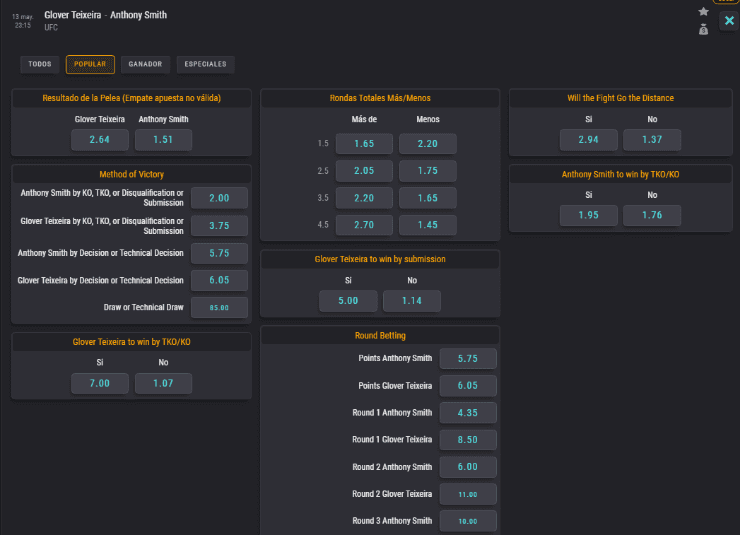Image resolution: width=740 pixels, height=535 pixels.
Task: Bet on Glover Teixeira at 2.64
Action: [x=100, y=139]
